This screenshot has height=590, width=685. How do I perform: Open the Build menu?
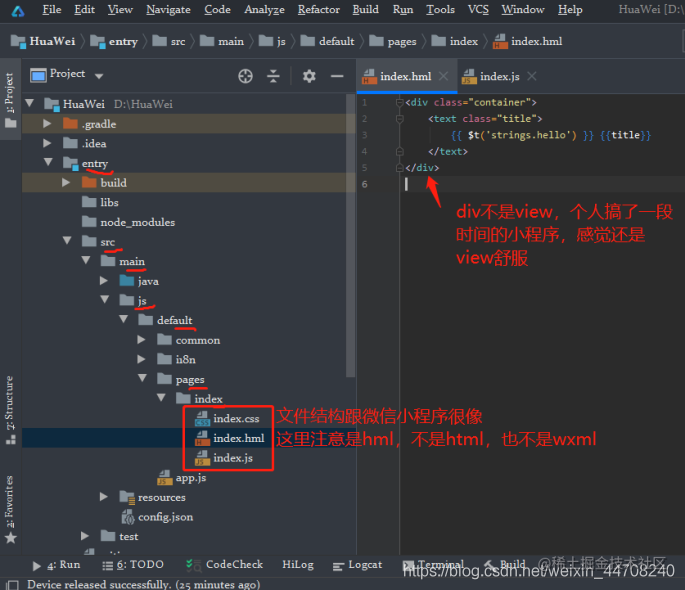coord(366,10)
